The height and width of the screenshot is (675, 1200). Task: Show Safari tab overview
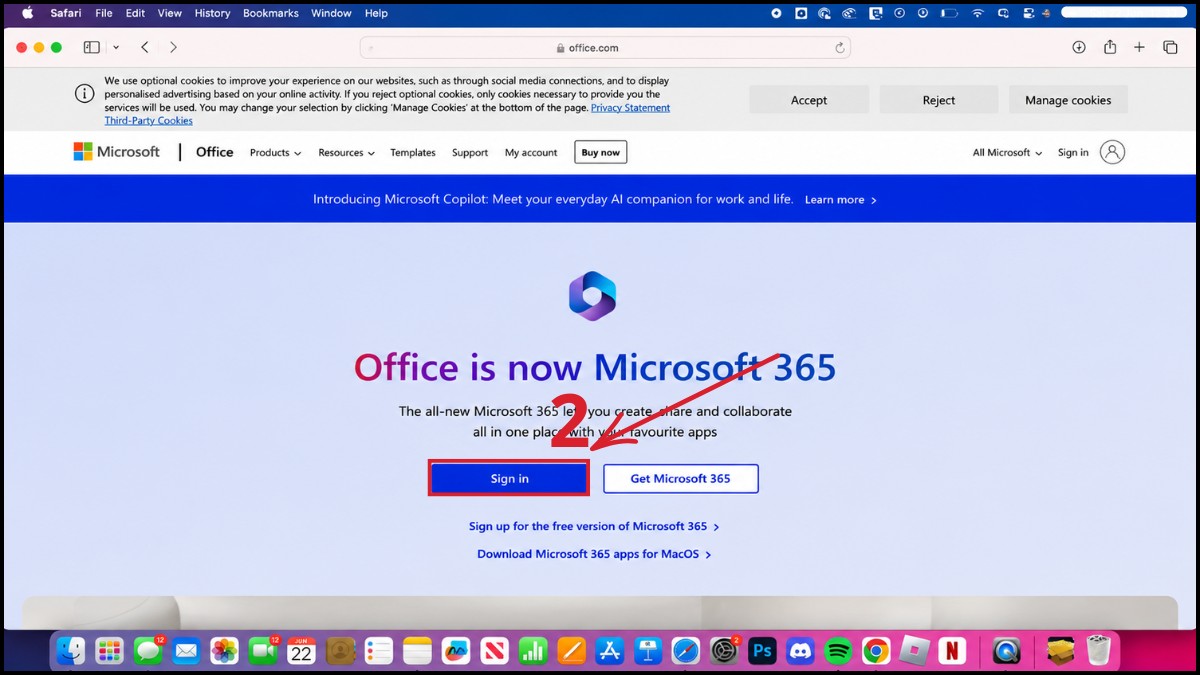click(1170, 47)
